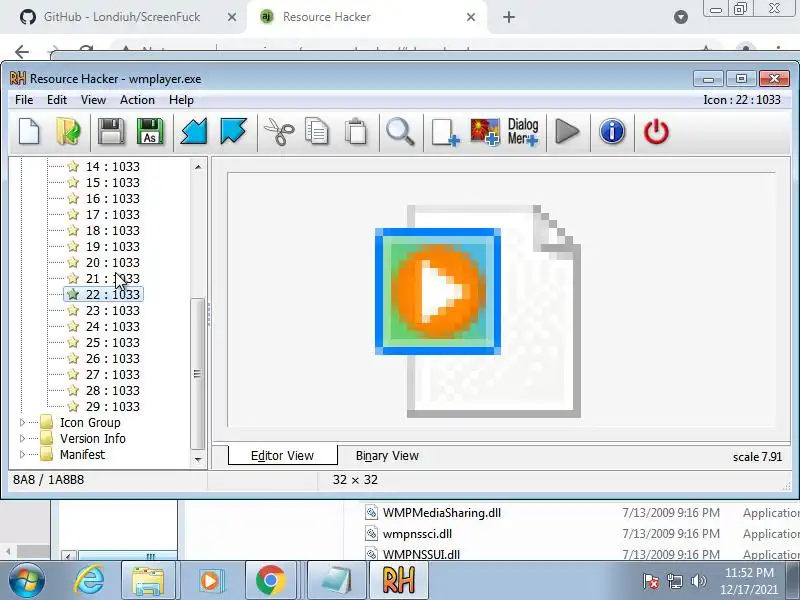Switch to GitHub Londiuh/ScreenFuck browser tab
800x600 pixels.
point(121,17)
